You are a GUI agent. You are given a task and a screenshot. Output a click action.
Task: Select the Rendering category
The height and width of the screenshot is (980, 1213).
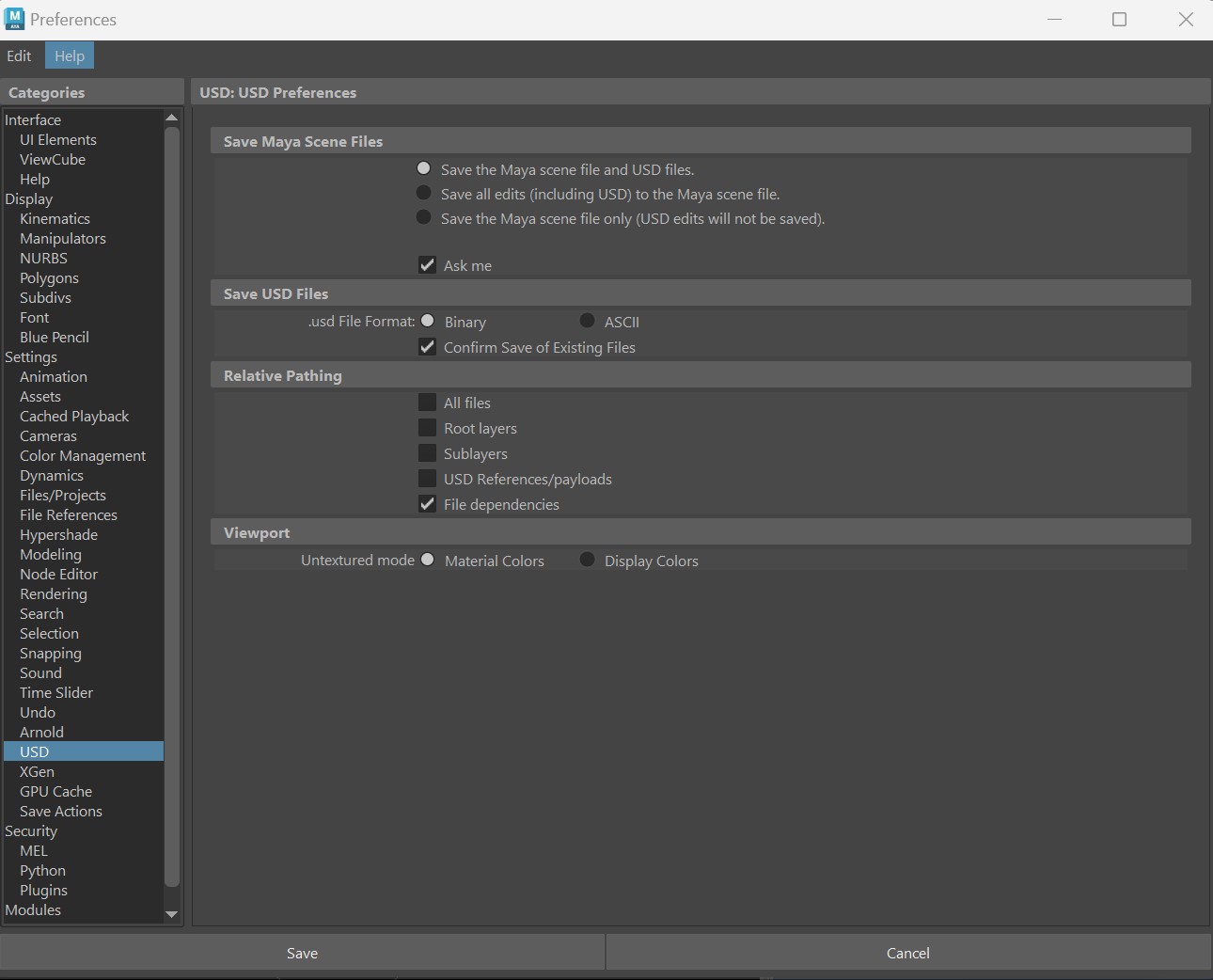pyautogui.click(x=54, y=593)
